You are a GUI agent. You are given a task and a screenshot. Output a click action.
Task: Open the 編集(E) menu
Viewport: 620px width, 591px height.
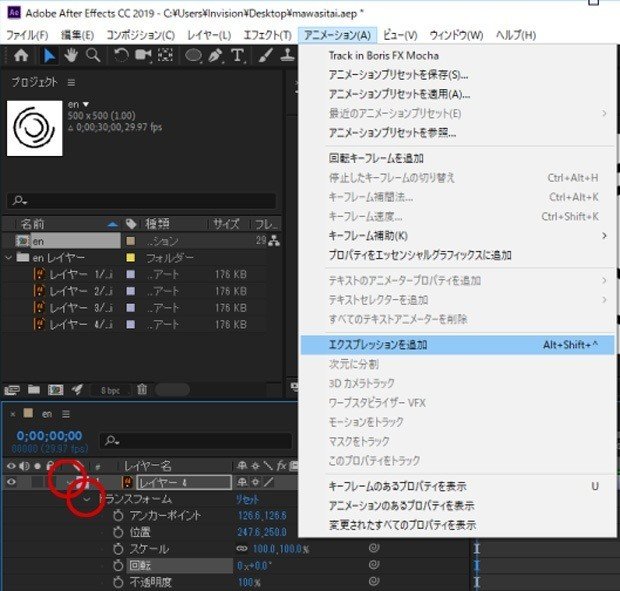(x=78, y=35)
